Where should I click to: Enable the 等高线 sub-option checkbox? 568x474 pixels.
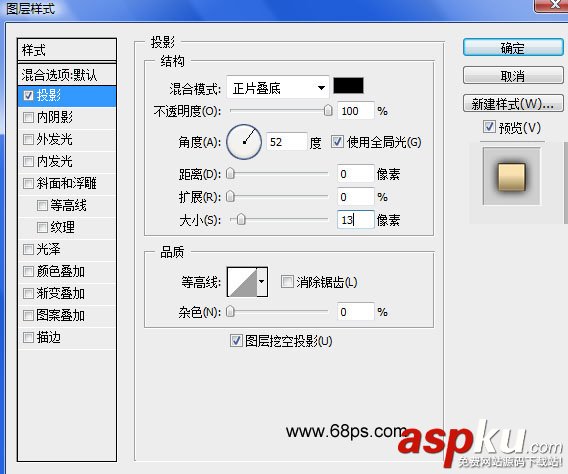[42, 206]
